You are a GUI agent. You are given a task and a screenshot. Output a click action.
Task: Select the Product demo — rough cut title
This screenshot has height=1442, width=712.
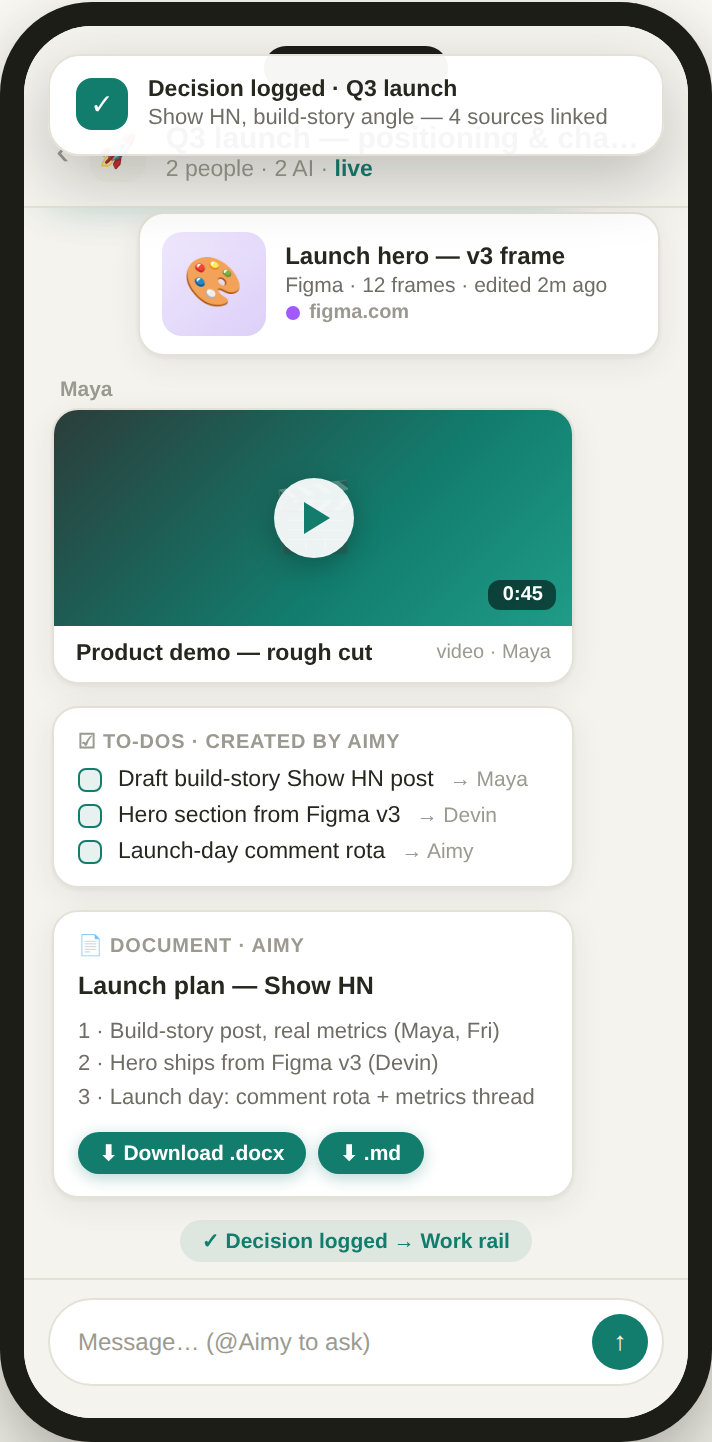[x=224, y=652]
